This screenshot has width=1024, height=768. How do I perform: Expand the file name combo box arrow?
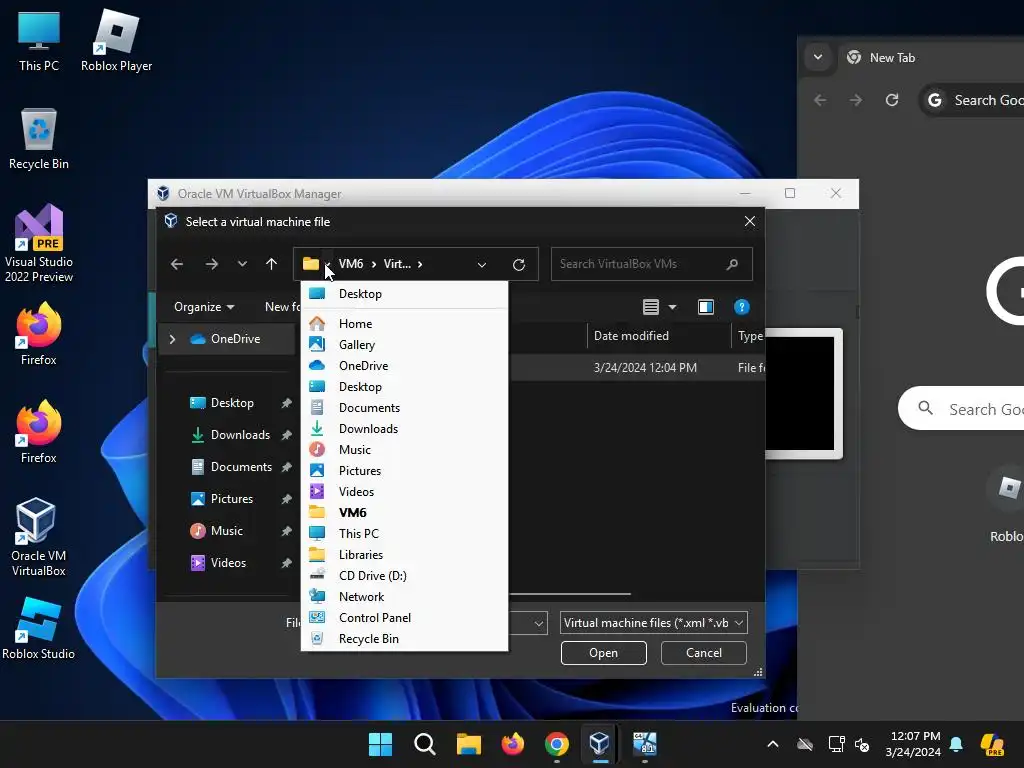(539, 623)
